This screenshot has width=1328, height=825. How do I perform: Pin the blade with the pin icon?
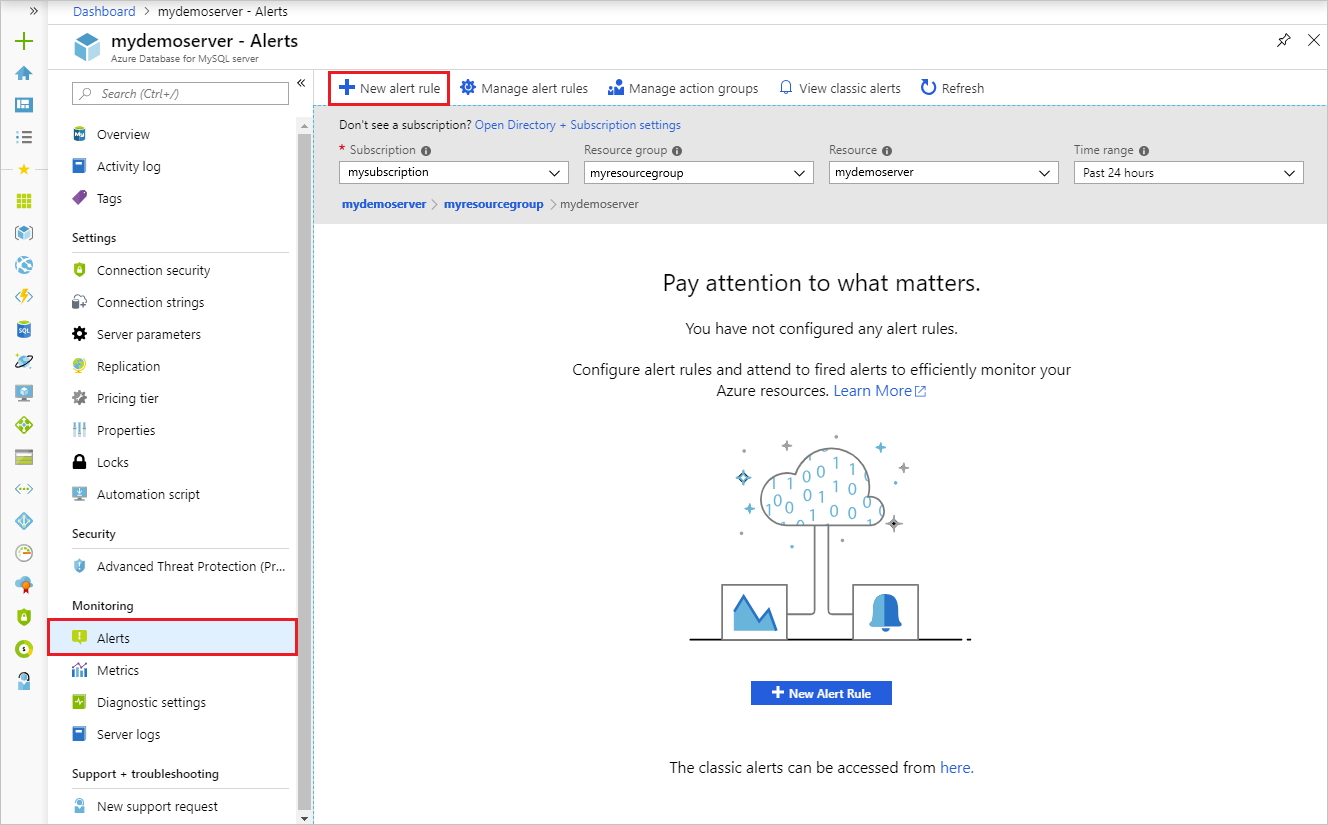point(1284,41)
